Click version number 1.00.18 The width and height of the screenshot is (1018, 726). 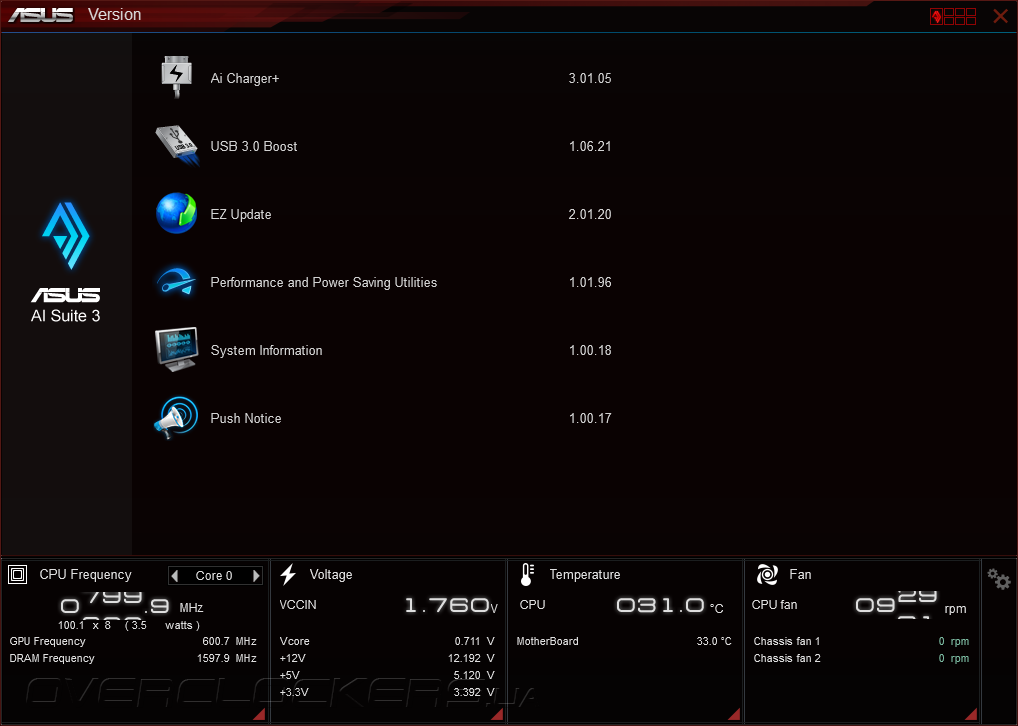coord(590,351)
